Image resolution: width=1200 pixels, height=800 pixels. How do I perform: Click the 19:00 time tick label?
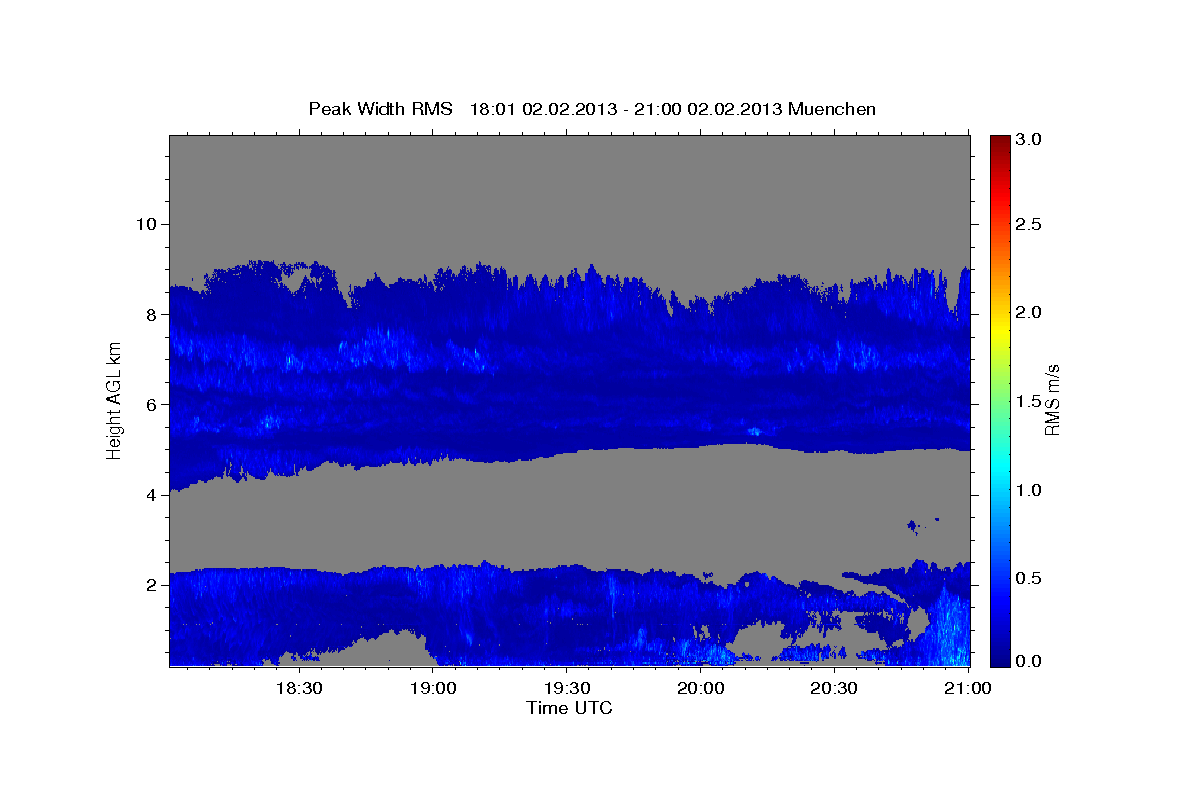[x=432, y=688]
